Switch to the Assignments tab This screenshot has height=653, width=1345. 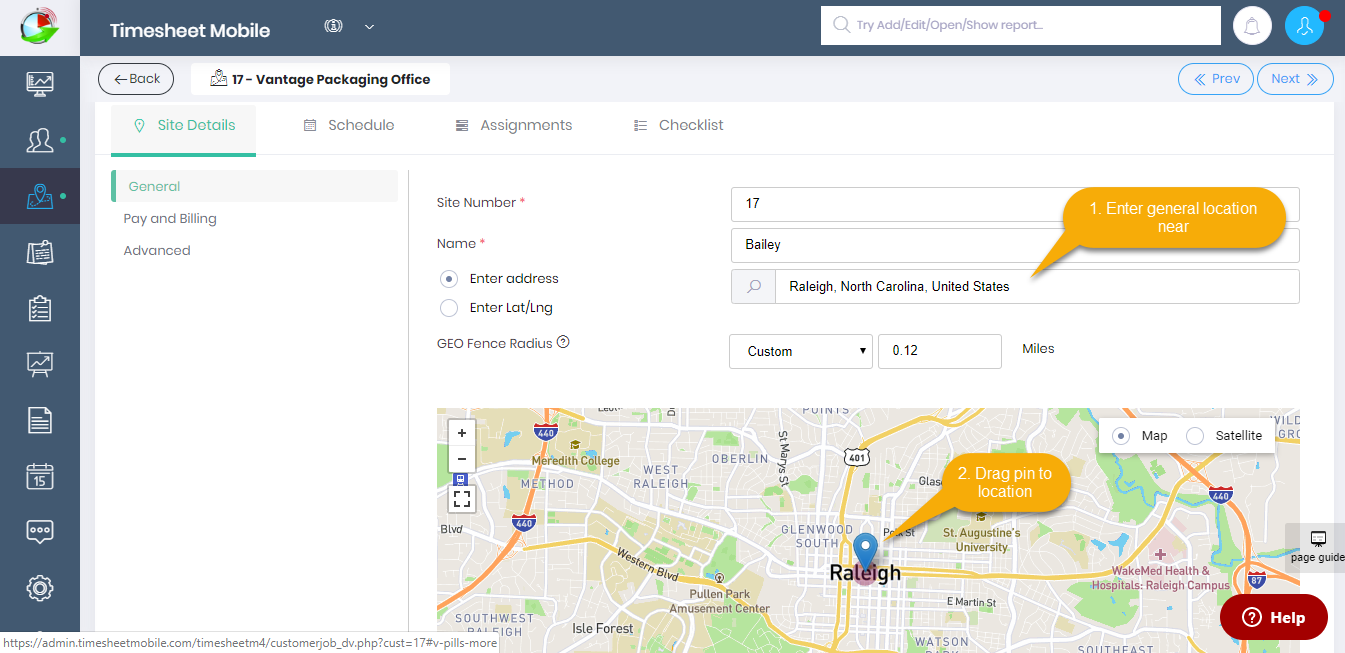pos(514,126)
